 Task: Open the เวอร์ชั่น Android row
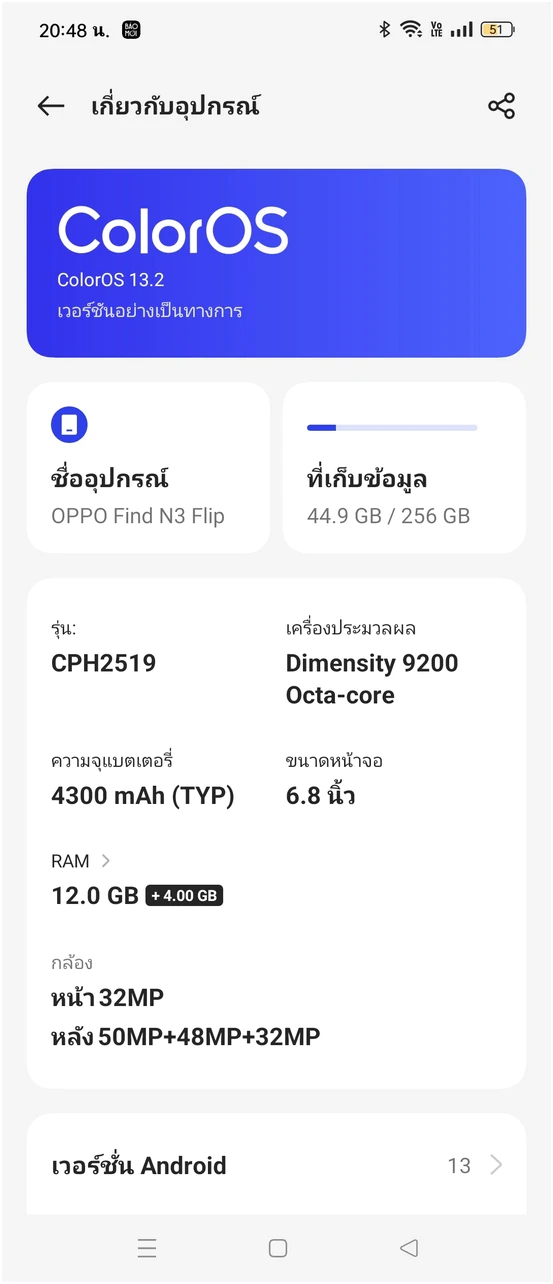[x=276, y=1165]
